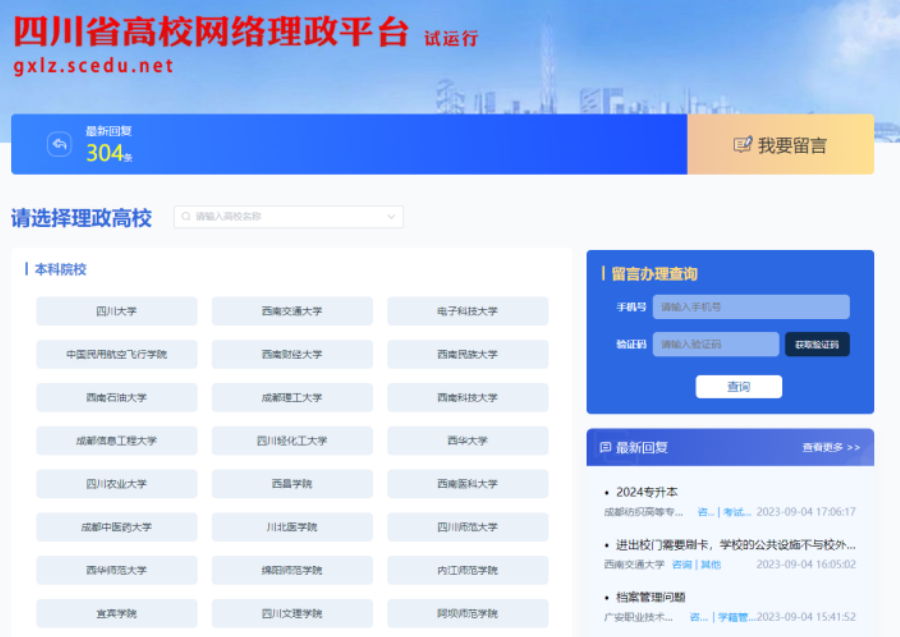
Task: Click the message icon beside 最新回复 panel title
Action: click(x=605, y=447)
